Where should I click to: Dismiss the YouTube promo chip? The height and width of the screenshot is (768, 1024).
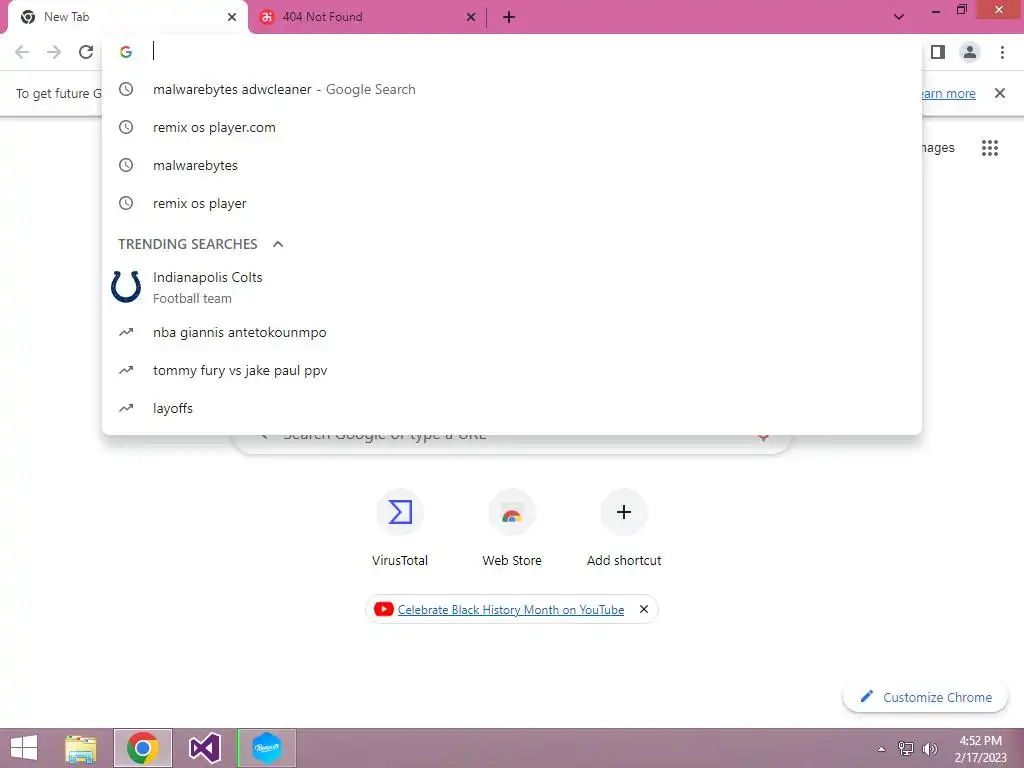[644, 609]
